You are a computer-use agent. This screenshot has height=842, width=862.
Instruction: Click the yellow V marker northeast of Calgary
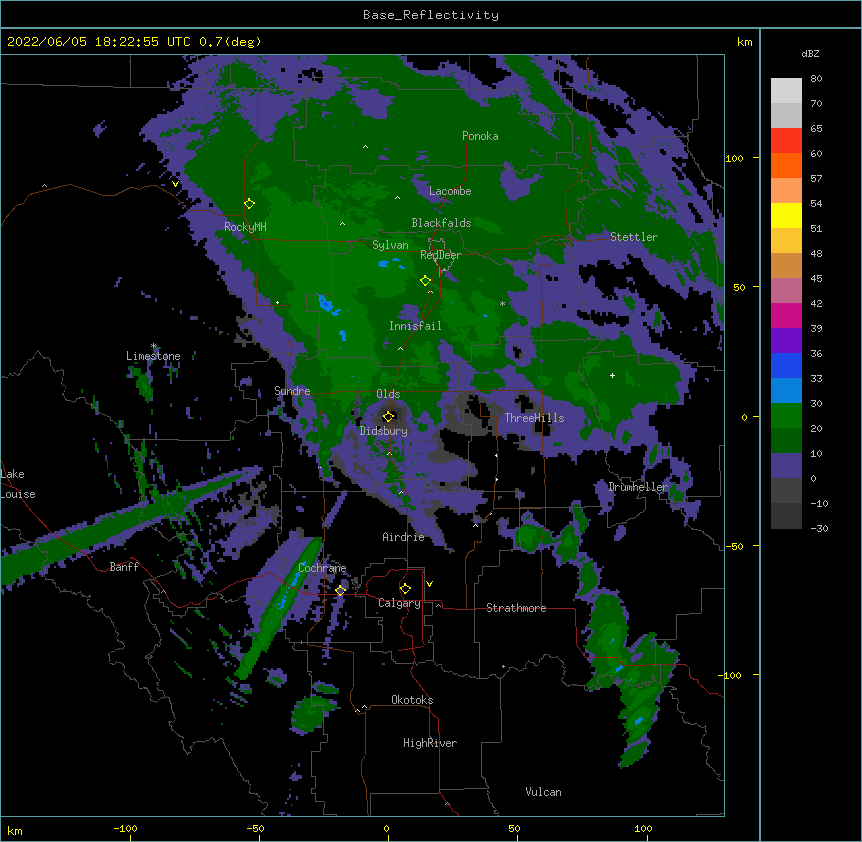click(x=429, y=584)
